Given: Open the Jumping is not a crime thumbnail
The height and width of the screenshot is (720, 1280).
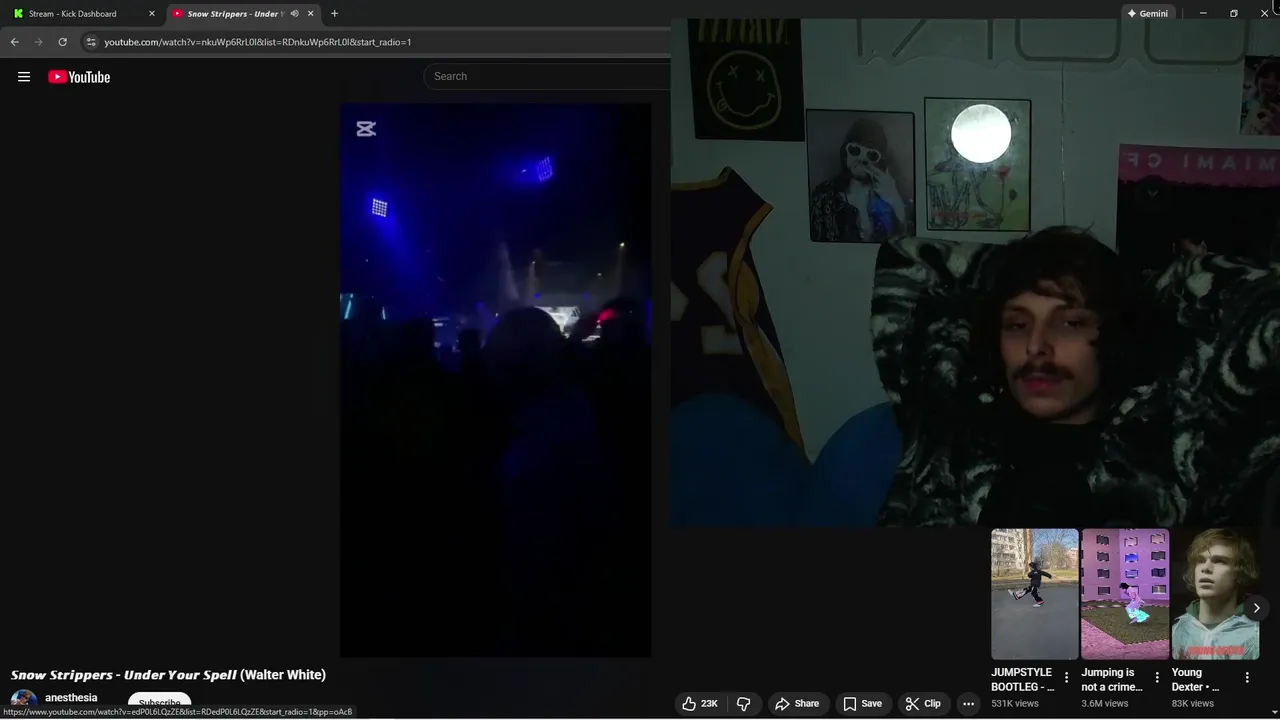Looking at the screenshot, I should point(1125,594).
